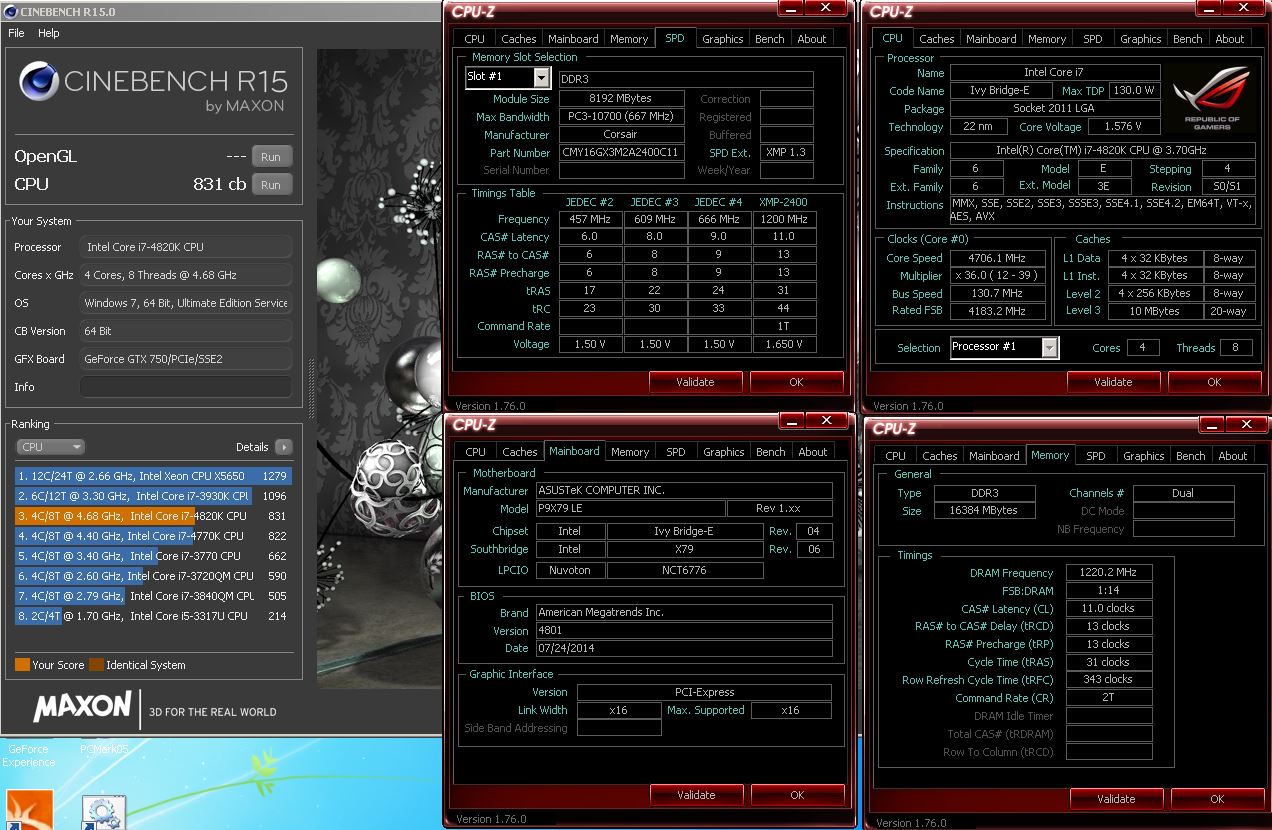Click the Cinebench Processor field Intel Core i7-4820K
This screenshot has height=830, width=1272.
pyautogui.click(x=186, y=247)
